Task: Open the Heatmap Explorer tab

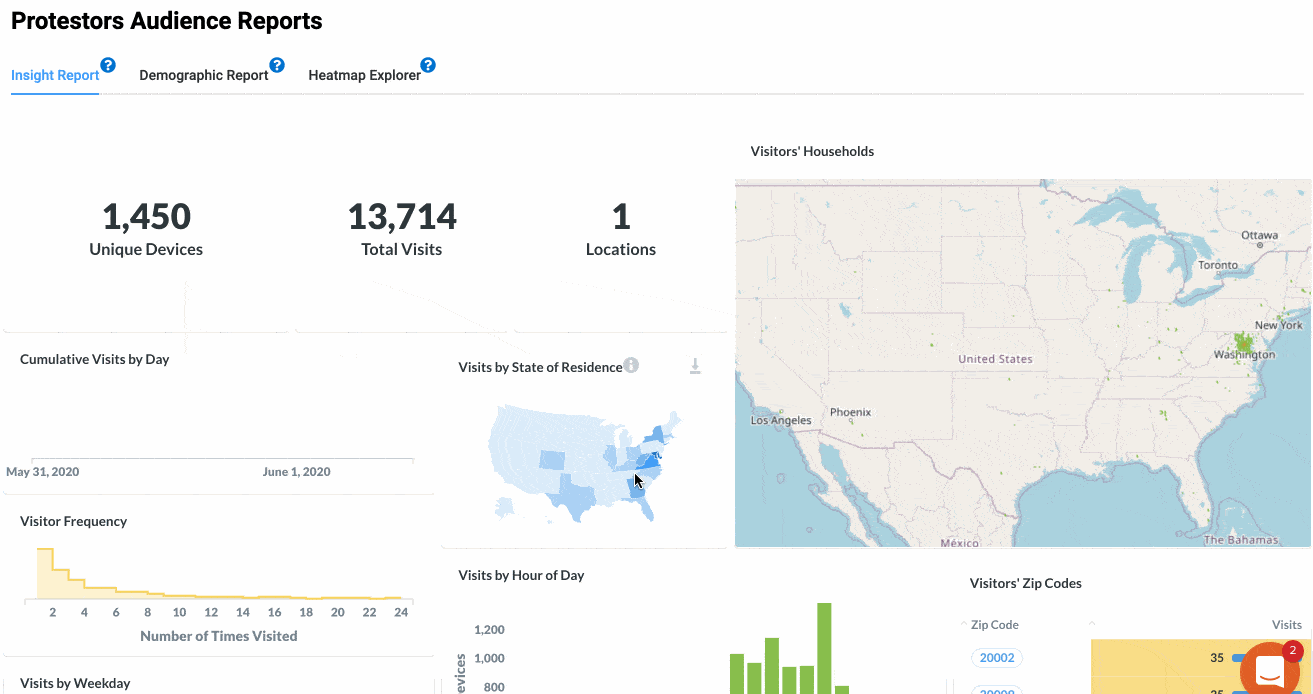Action: coord(364,75)
